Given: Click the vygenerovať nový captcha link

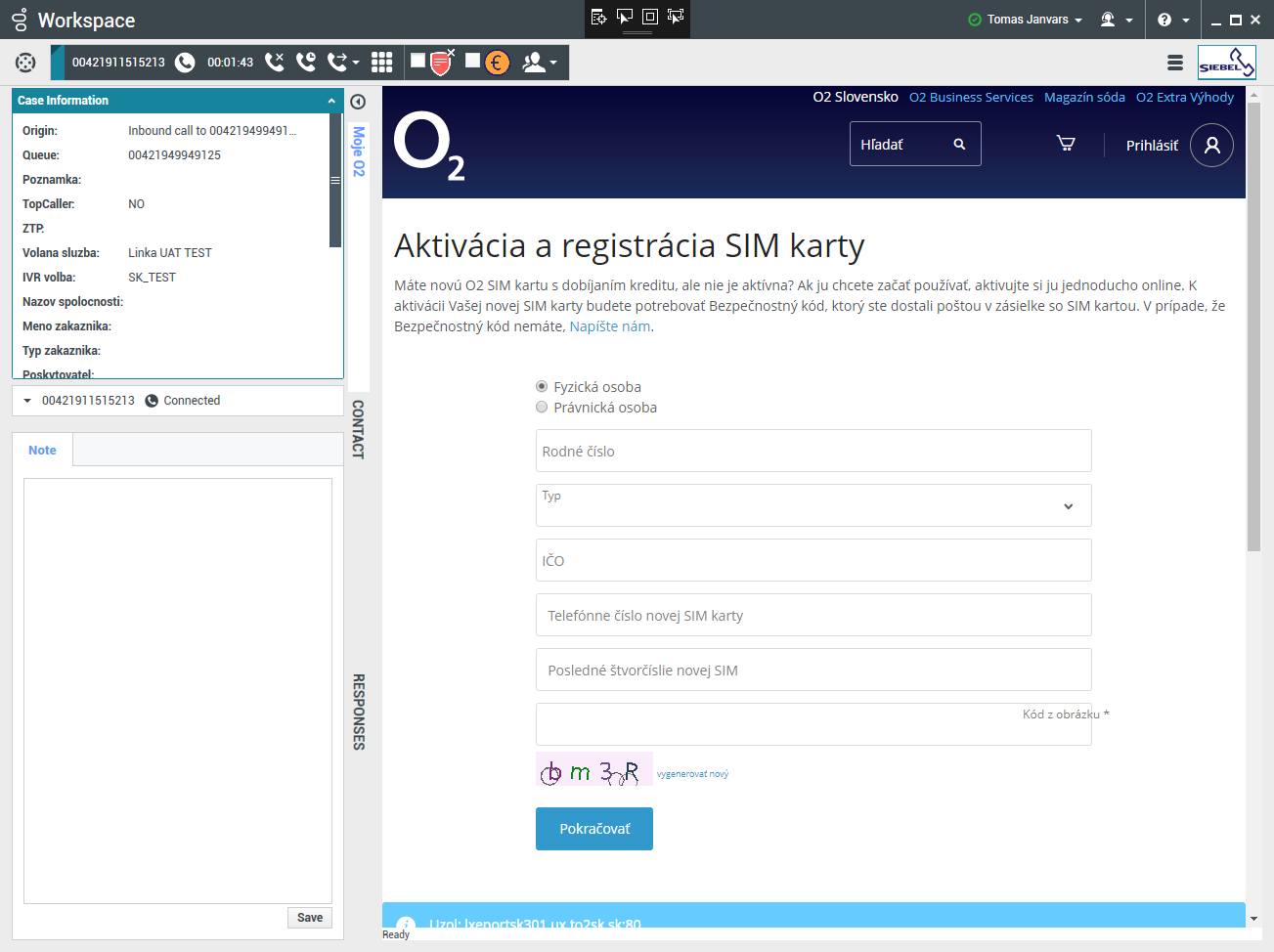Looking at the screenshot, I should 692,774.
